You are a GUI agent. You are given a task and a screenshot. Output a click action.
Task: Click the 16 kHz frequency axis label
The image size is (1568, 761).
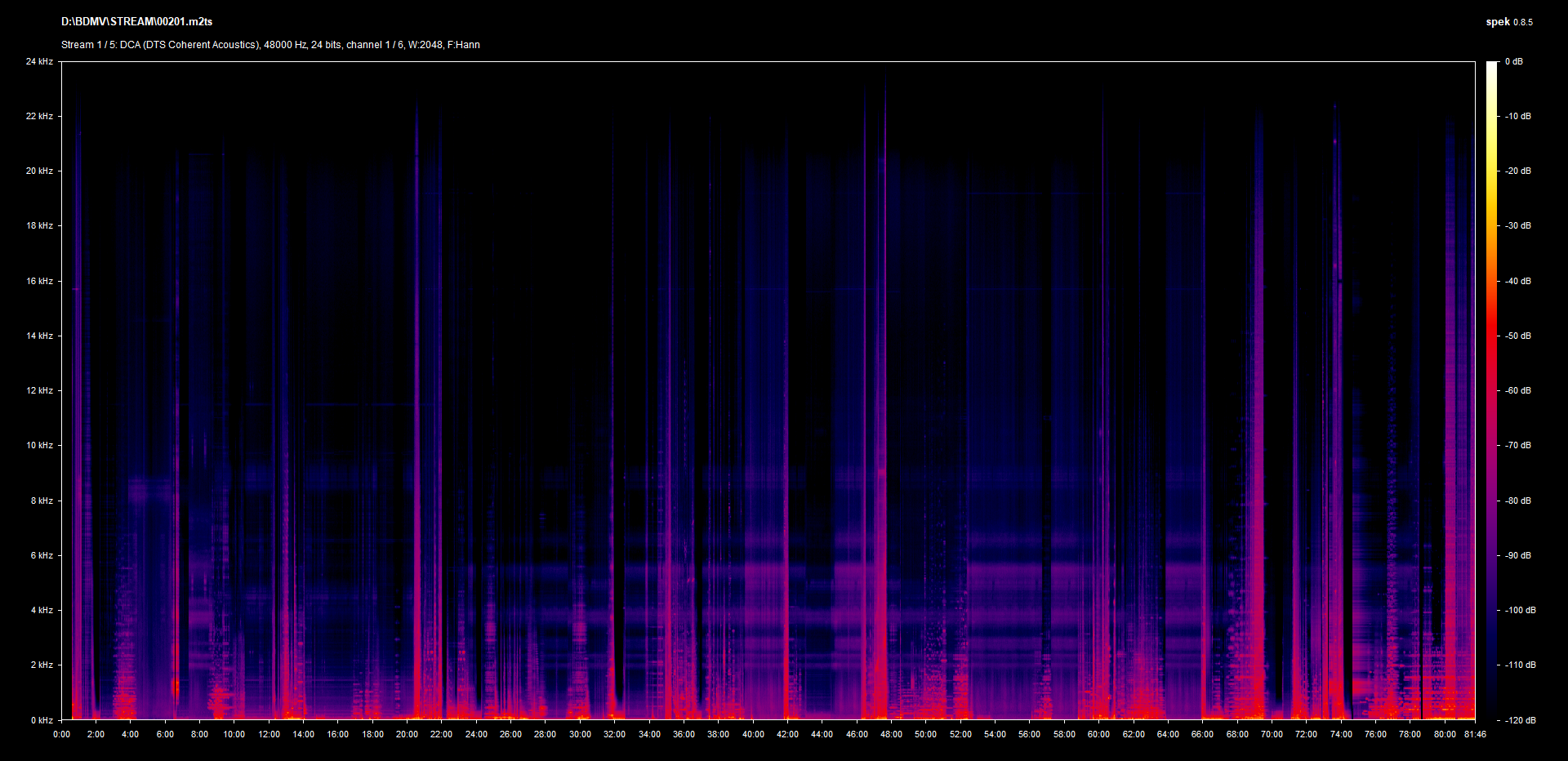39,282
